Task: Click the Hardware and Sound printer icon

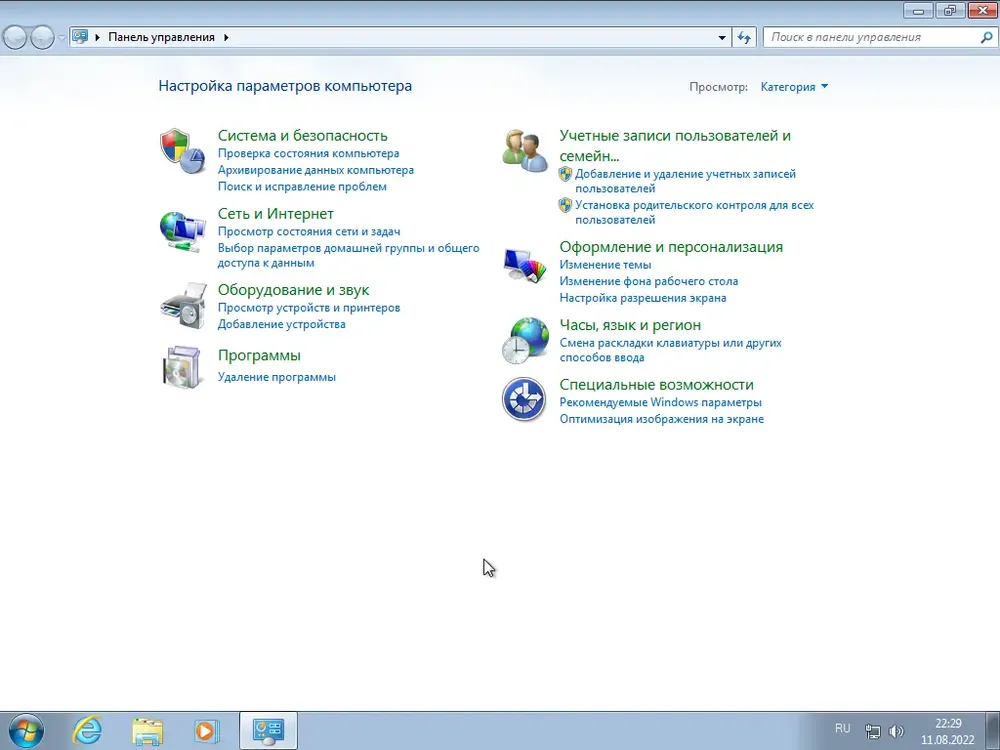Action: pyautogui.click(x=183, y=305)
